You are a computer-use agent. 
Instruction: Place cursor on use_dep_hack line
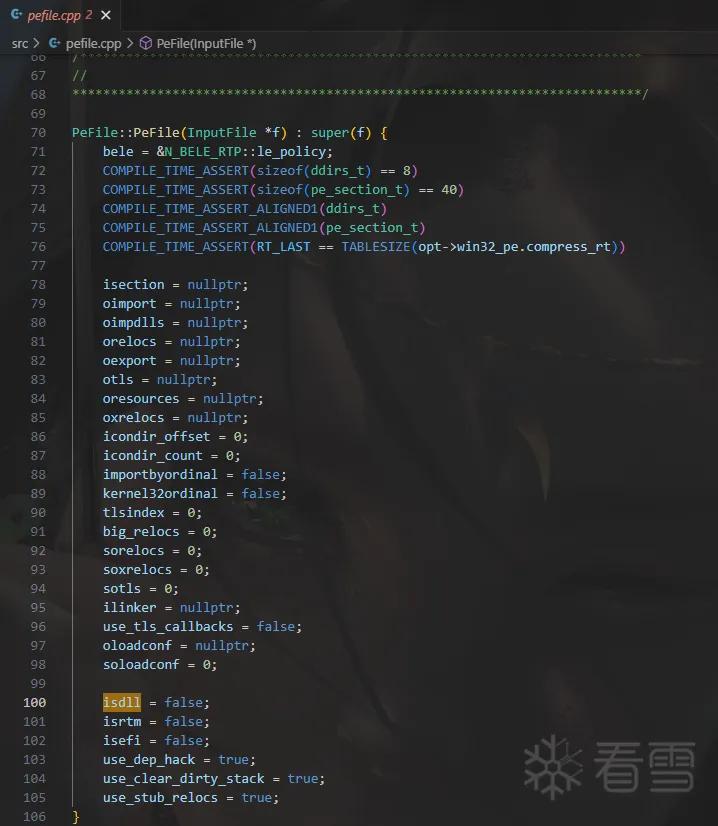[179, 760]
